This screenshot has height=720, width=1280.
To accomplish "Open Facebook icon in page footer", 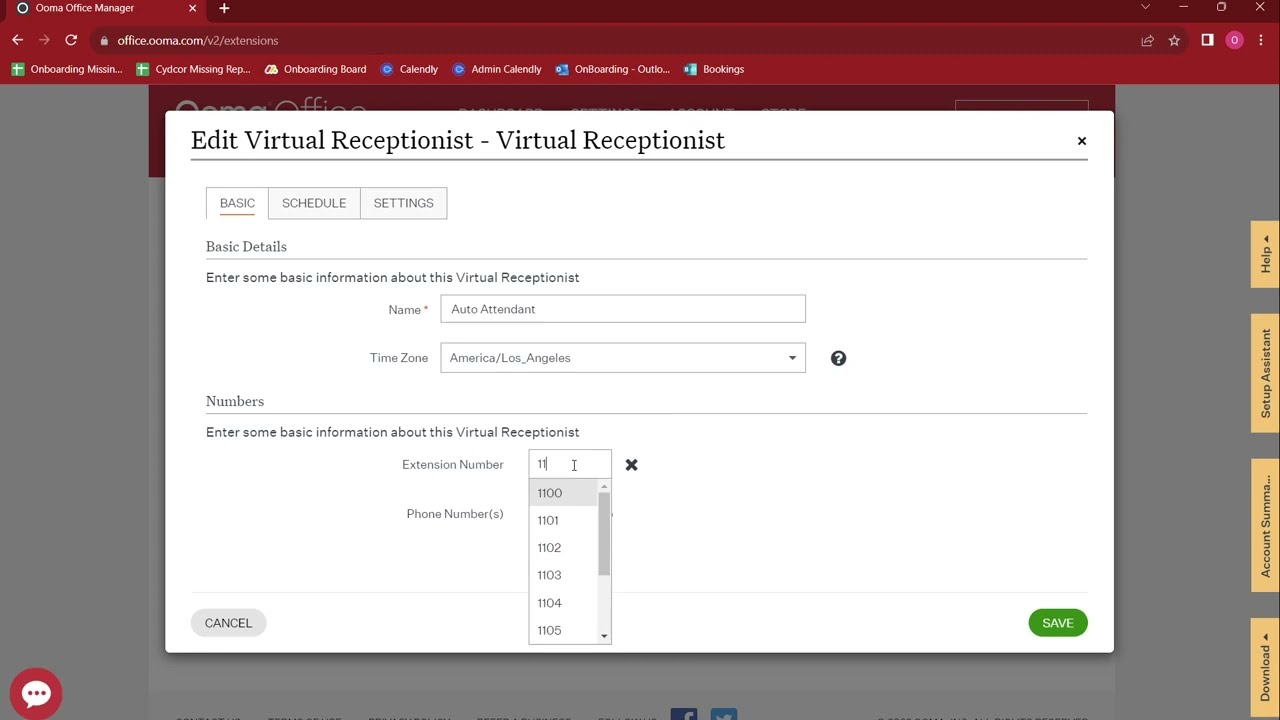I will (x=684, y=714).
